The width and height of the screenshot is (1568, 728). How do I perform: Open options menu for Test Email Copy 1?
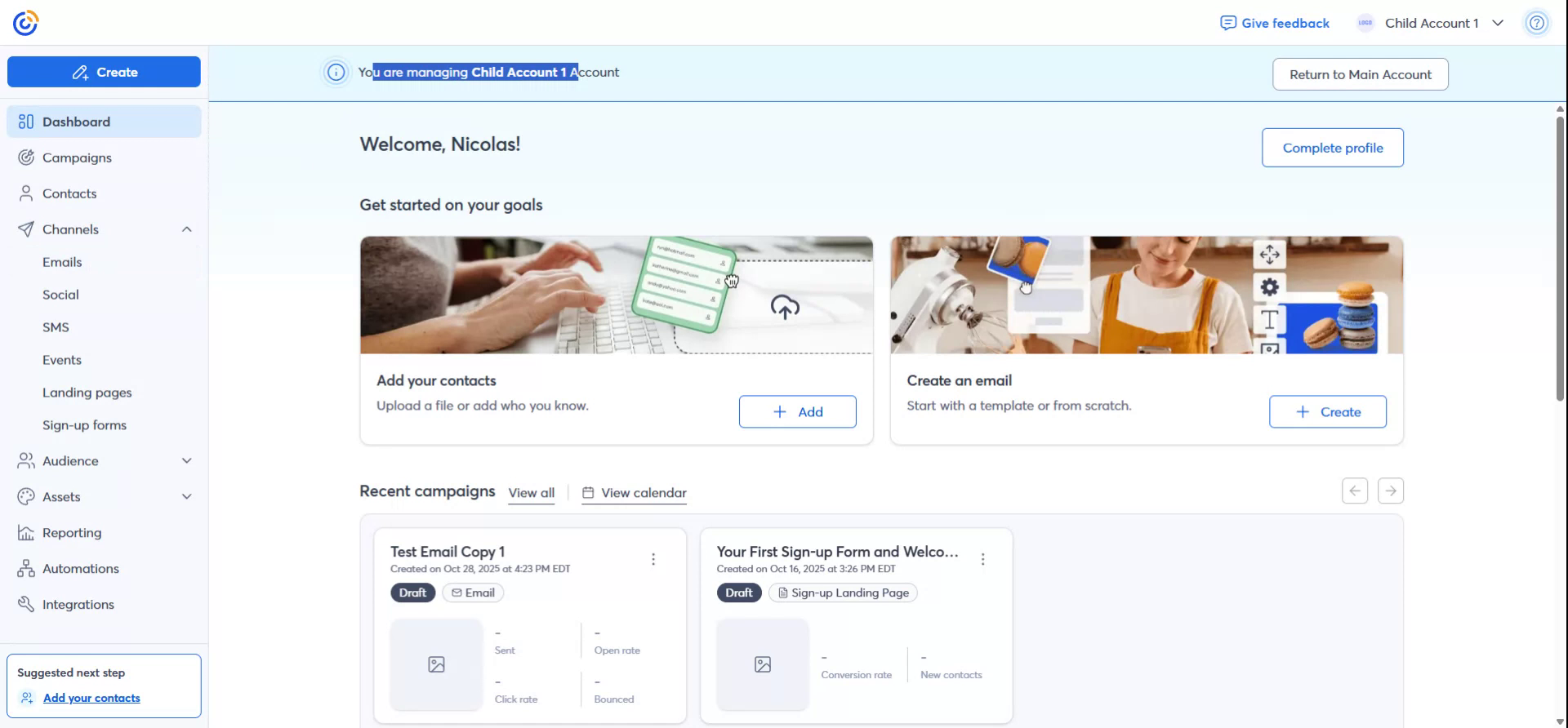point(653,559)
